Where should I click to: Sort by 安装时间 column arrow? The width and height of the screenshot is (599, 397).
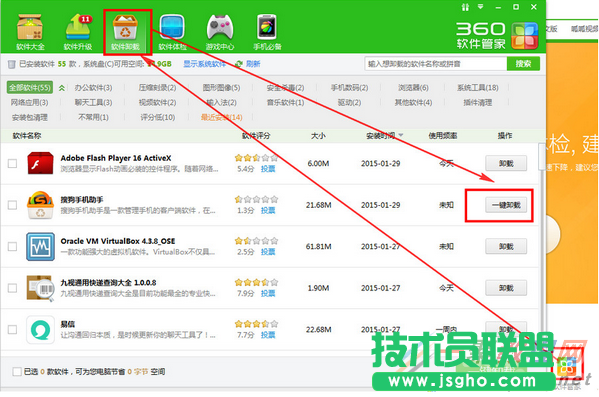point(401,135)
